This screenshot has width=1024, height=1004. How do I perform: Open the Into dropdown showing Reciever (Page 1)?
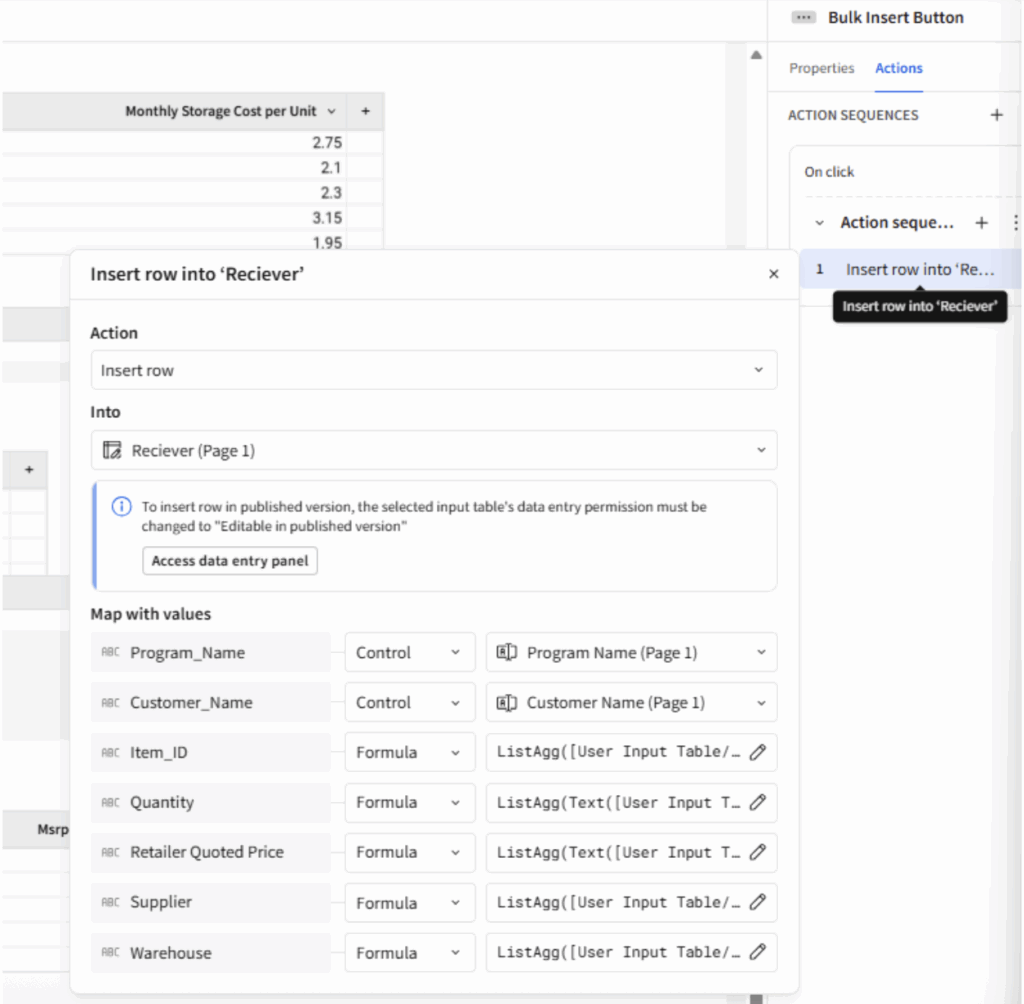(x=433, y=450)
